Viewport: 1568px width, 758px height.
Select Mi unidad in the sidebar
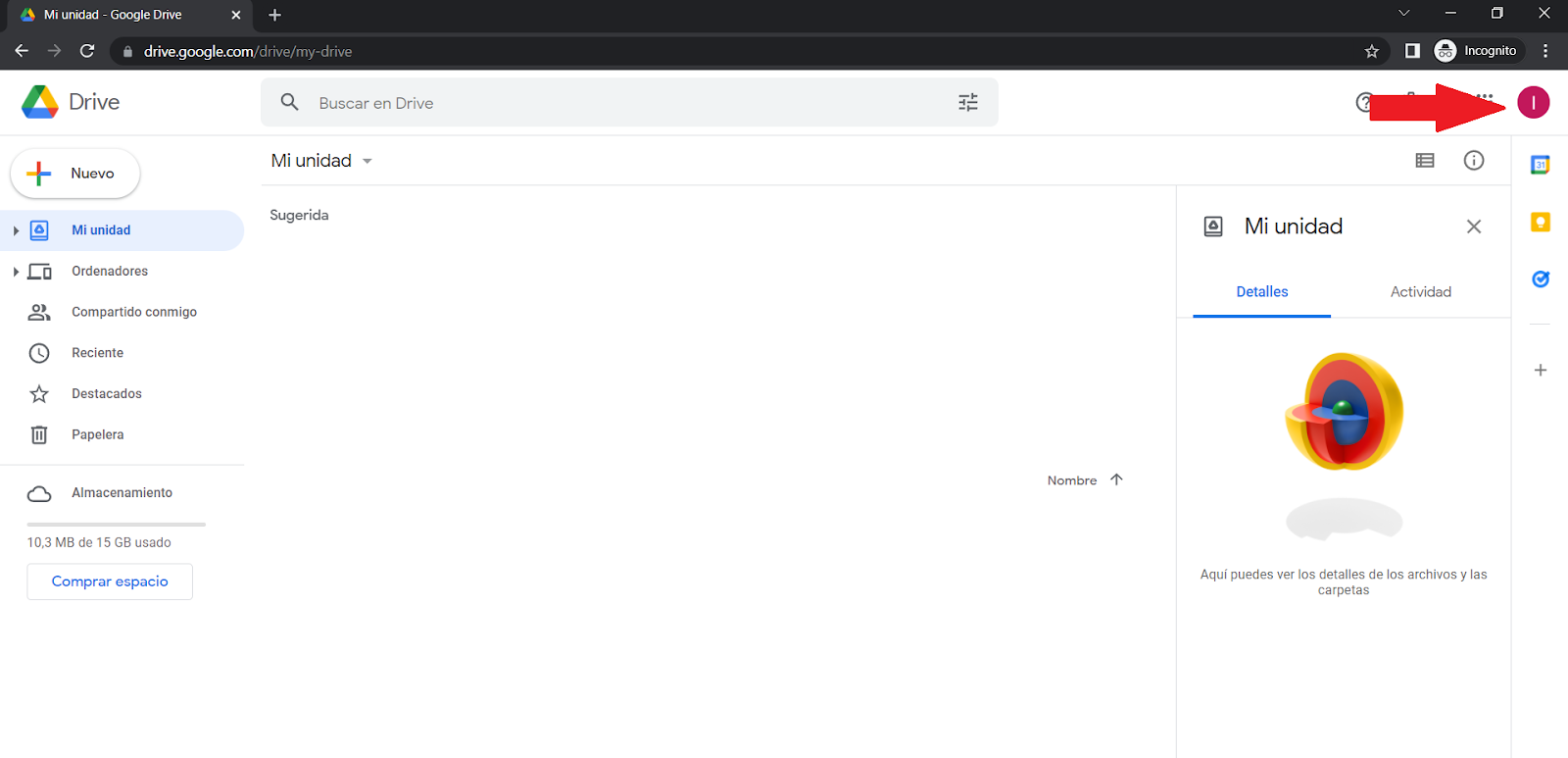(x=122, y=230)
